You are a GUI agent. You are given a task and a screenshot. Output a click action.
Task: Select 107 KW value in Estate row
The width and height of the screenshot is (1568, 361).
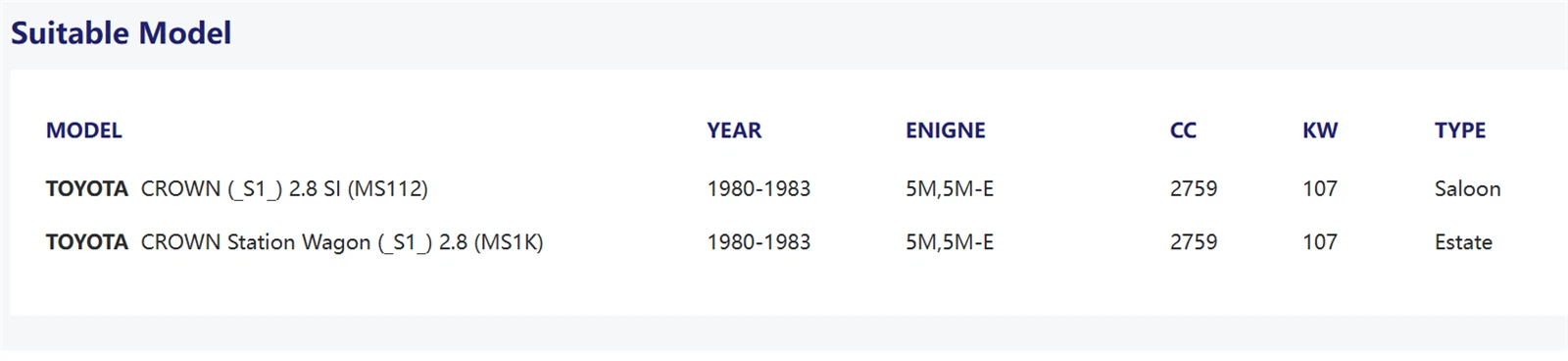(x=1320, y=242)
